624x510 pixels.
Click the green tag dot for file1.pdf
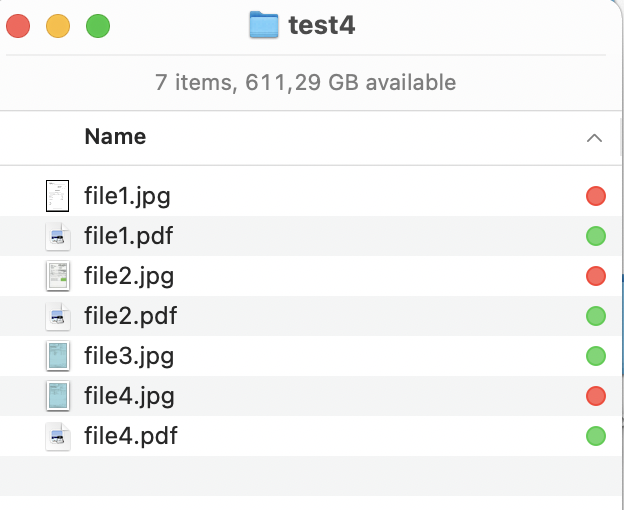click(x=596, y=236)
